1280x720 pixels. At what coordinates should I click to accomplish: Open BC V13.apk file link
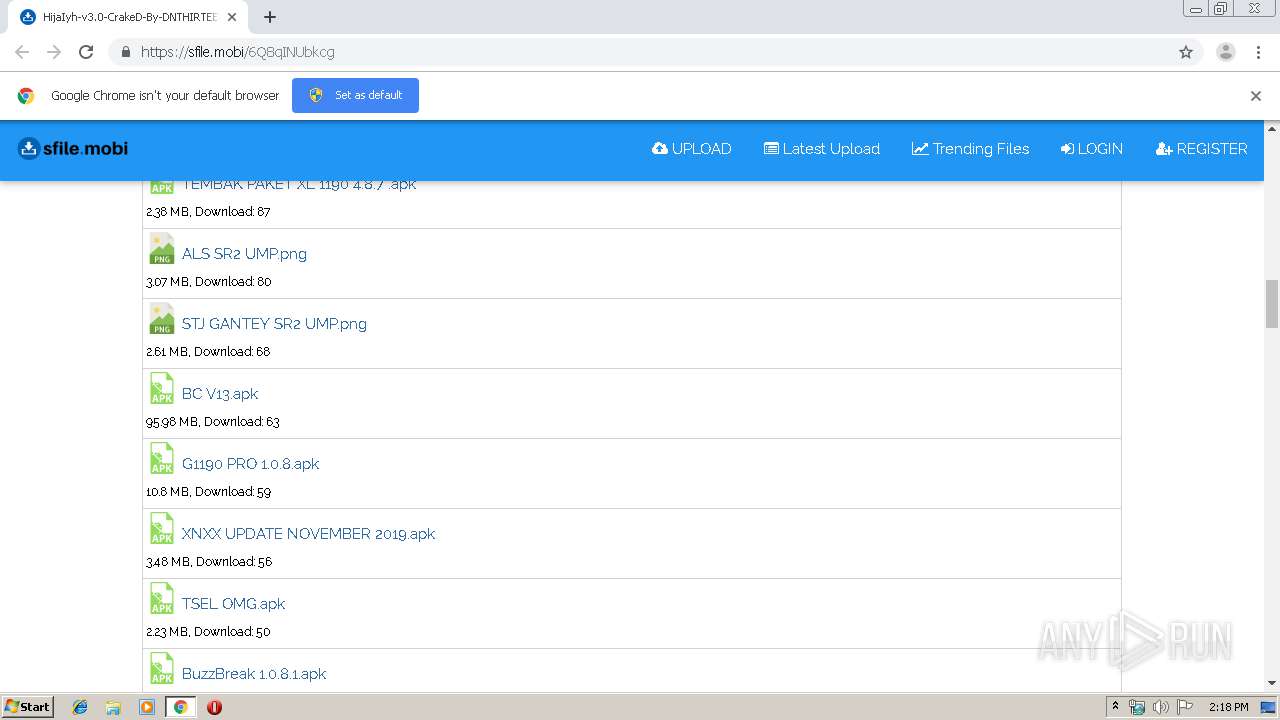220,394
